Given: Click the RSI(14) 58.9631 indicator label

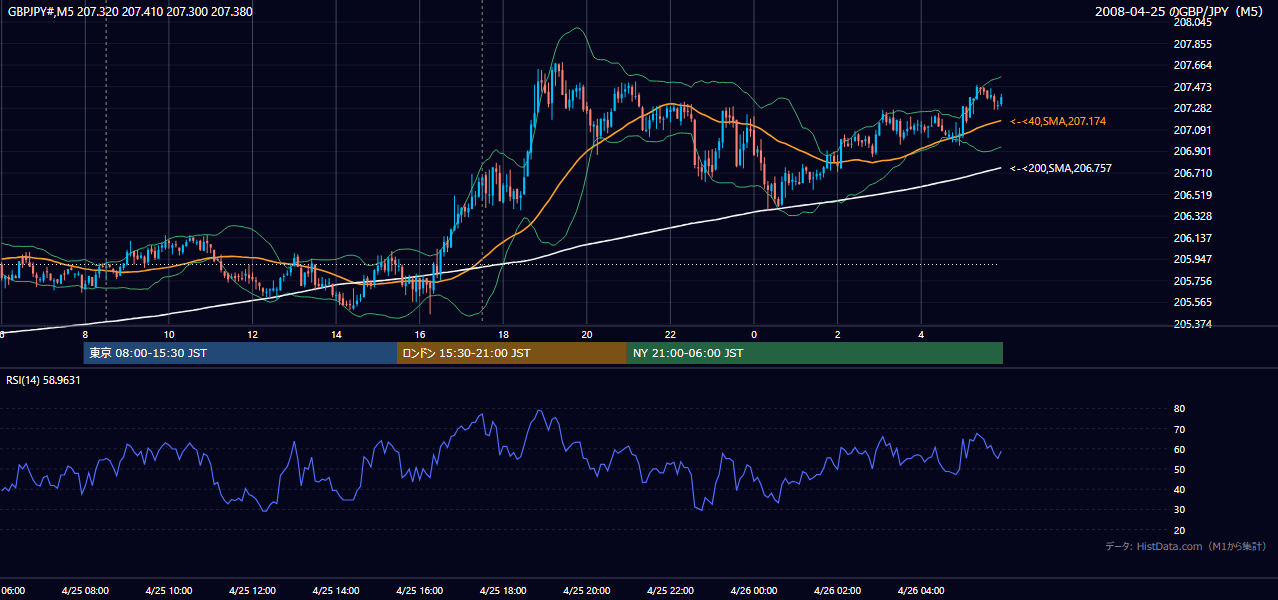Looking at the screenshot, I should tap(43, 380).
